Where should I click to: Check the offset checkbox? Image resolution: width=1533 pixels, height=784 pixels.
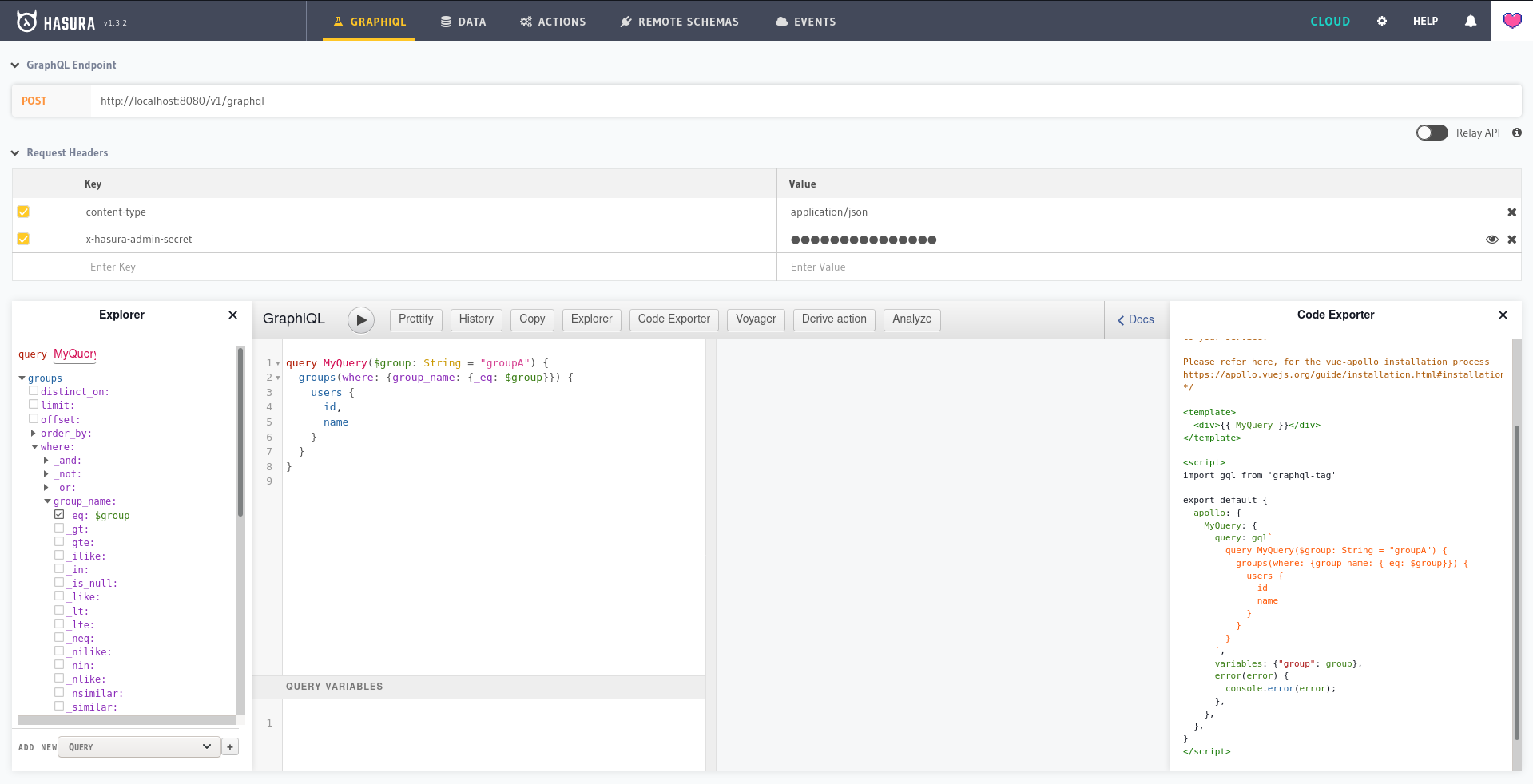click(34, 418)
